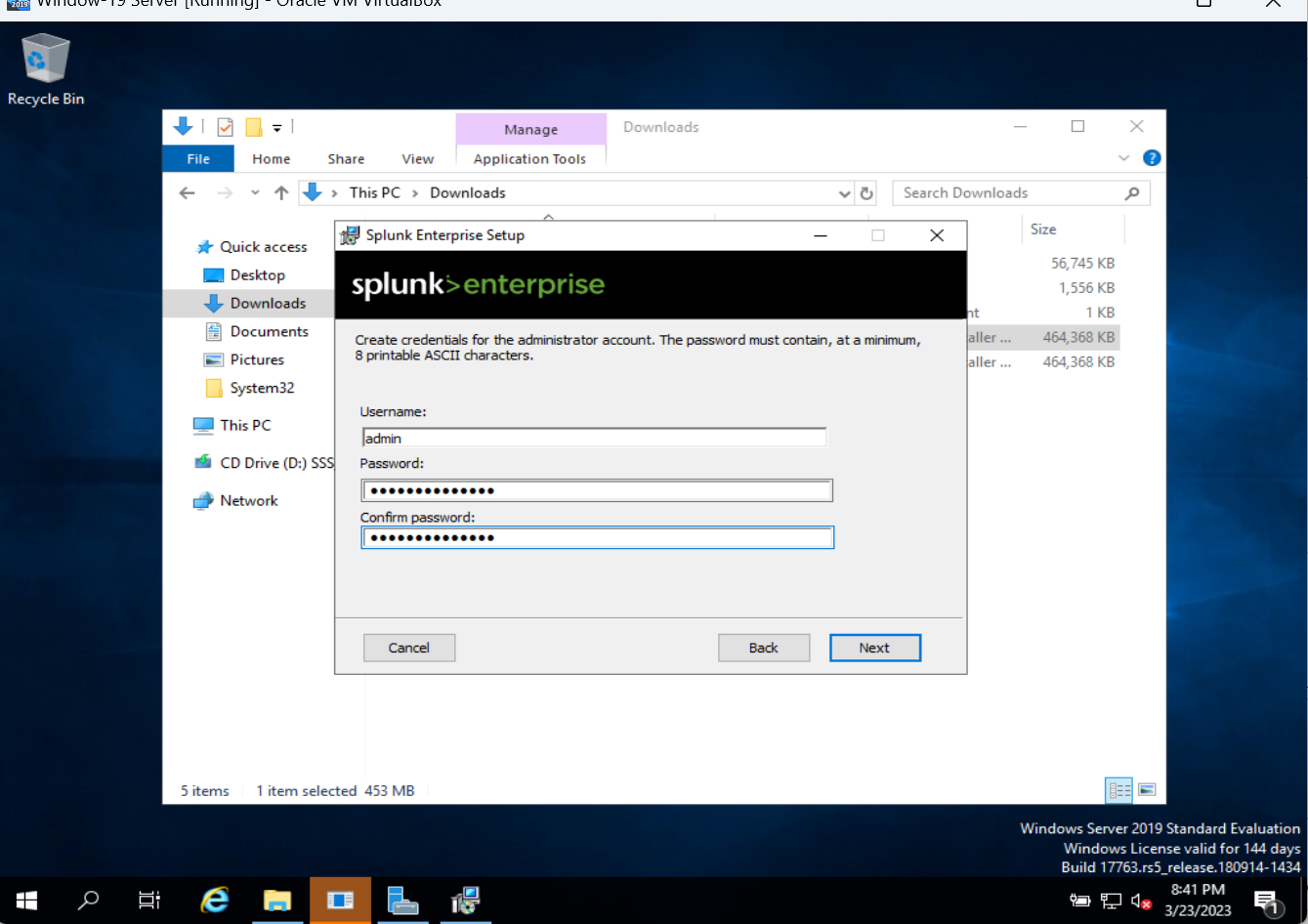This screenshot has height=924, width=1308.
Task: Click New folder icon in quick access toolbar
Action: (254, 127)
